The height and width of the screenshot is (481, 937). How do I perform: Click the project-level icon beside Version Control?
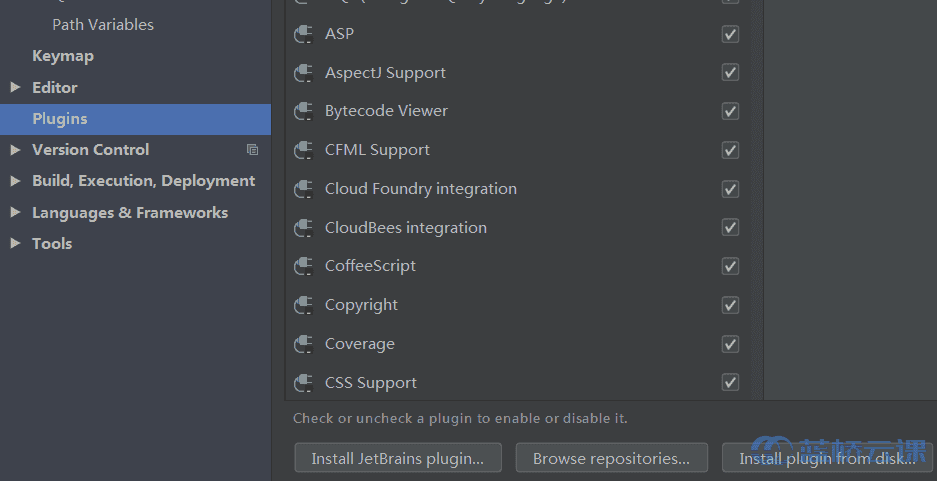pos(252,150)
